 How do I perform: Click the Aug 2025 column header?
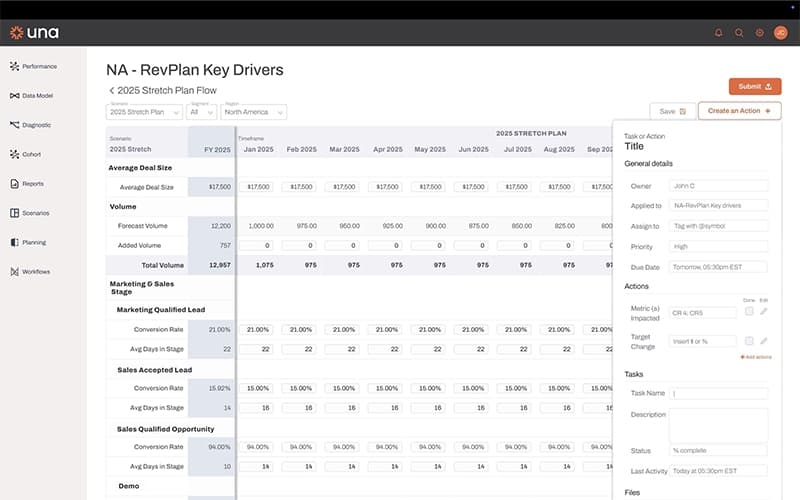tap(559, 149)
